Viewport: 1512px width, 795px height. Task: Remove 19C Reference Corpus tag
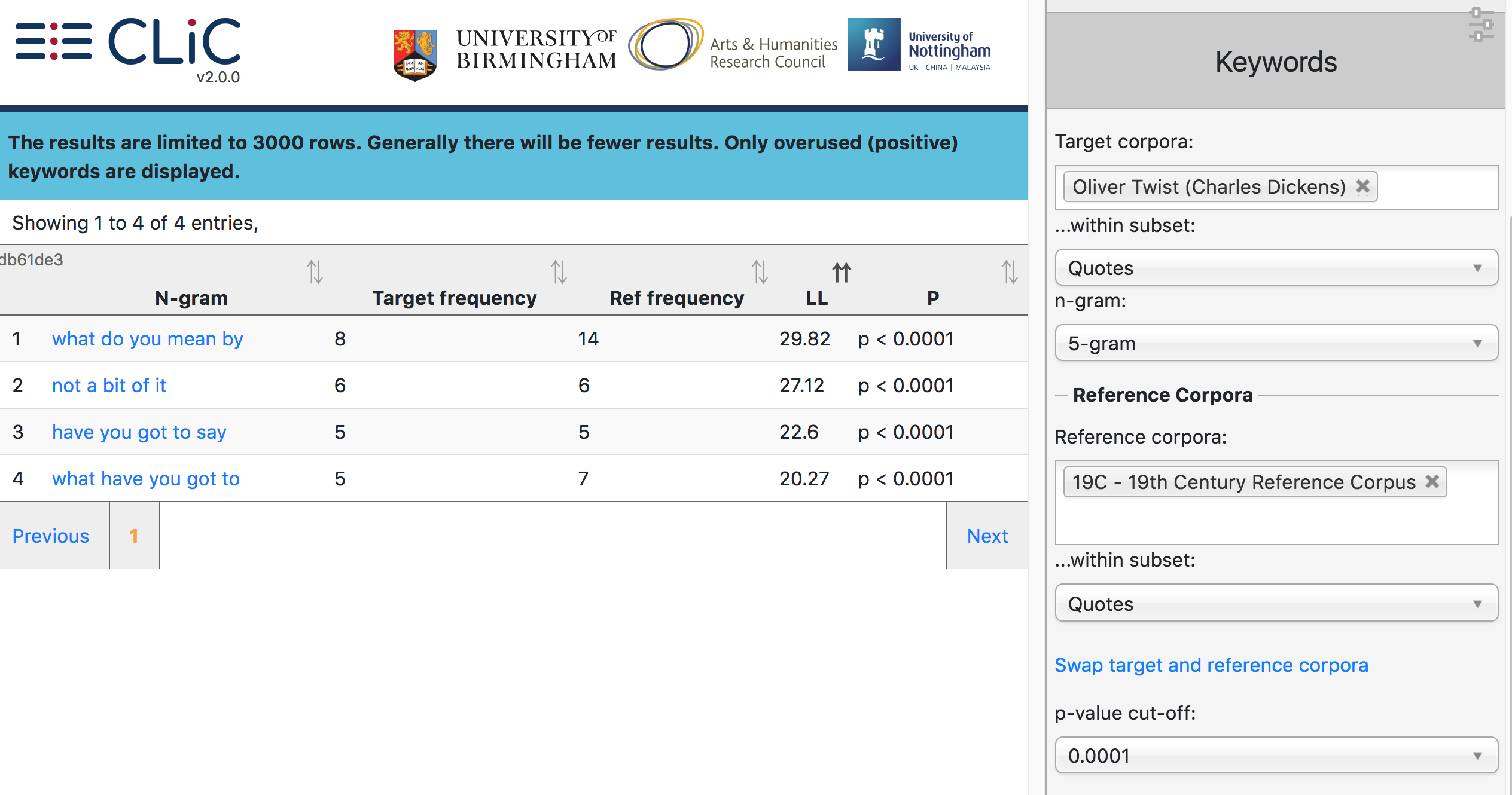click(x=1432, y=482)
